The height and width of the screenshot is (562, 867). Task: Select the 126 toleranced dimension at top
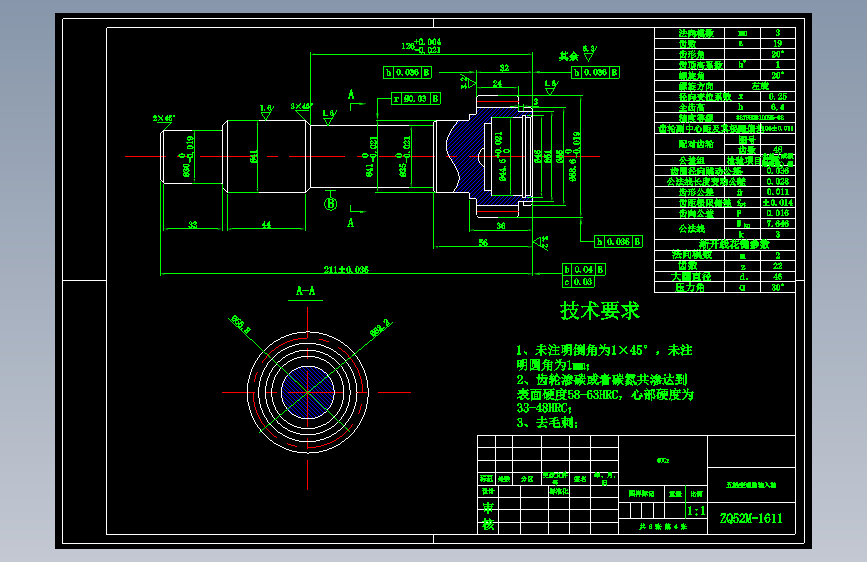coord(421,45)
